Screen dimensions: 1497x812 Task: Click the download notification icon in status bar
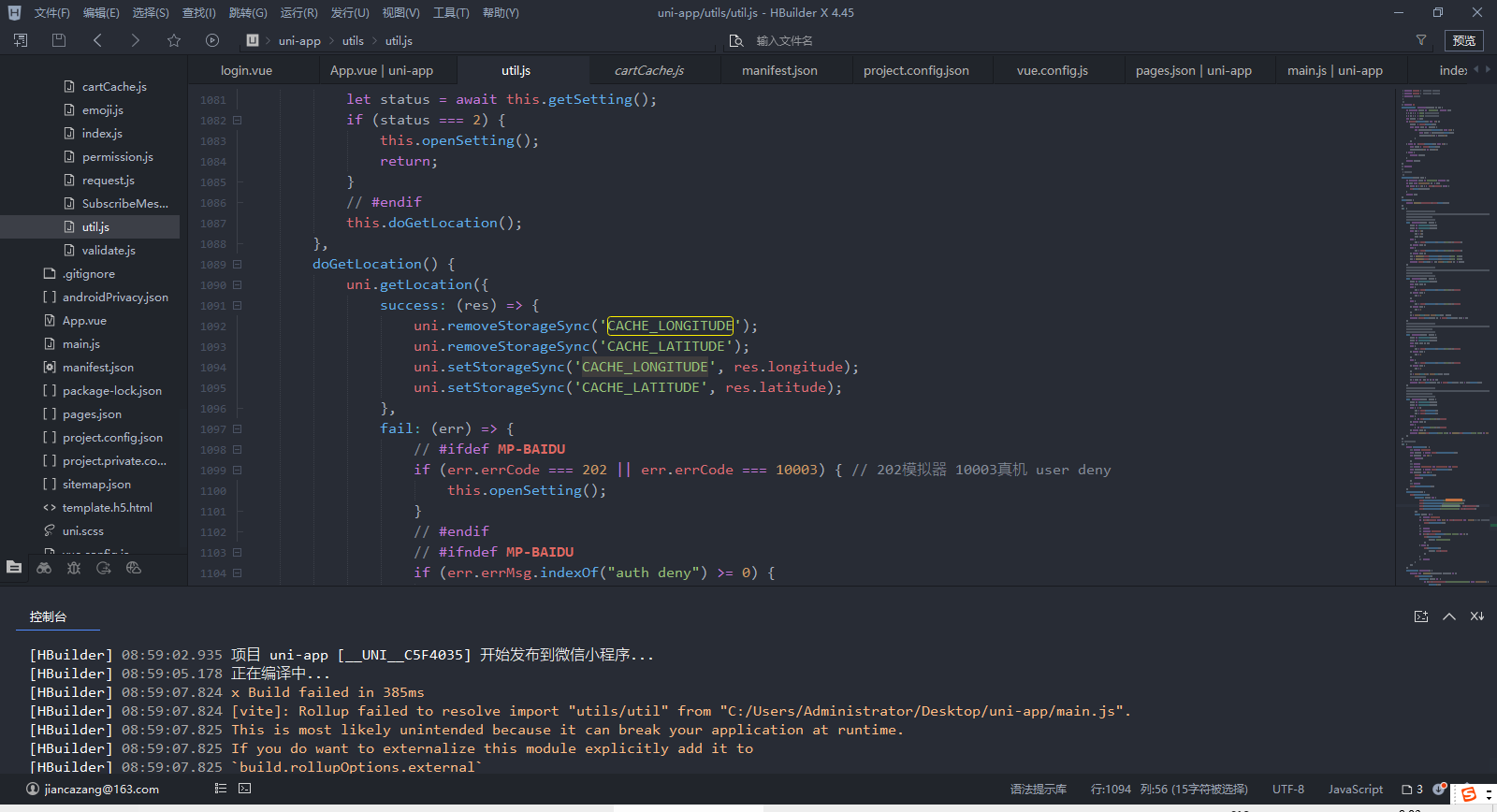[1439, 789]
